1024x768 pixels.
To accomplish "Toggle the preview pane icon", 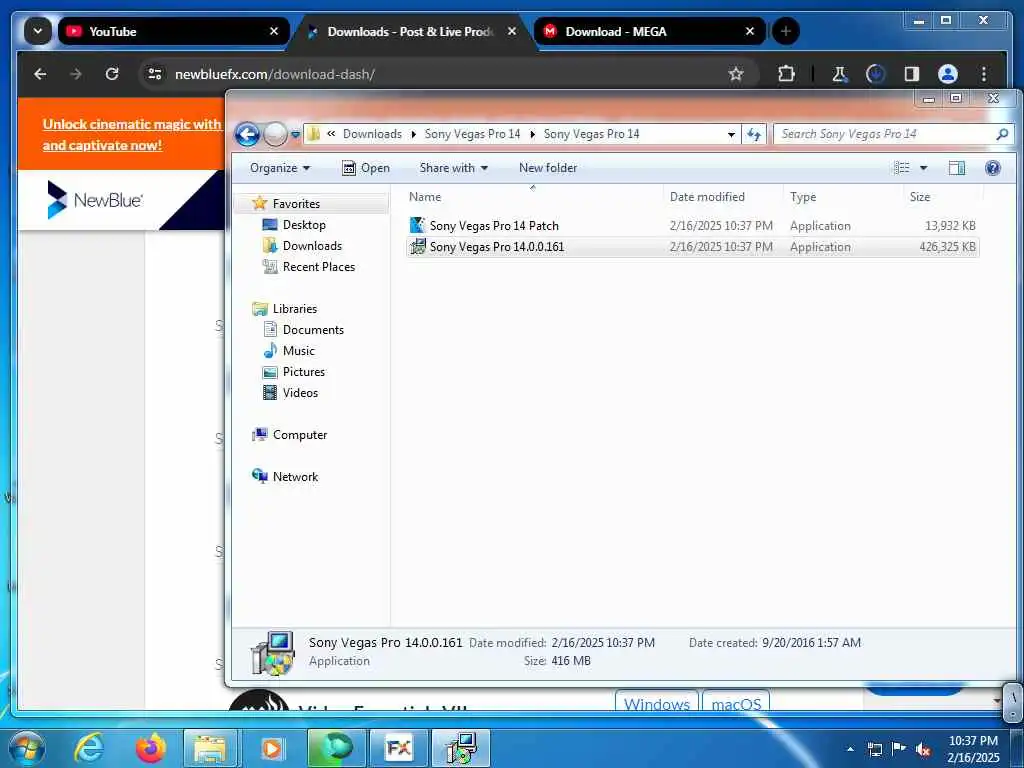I will click(957, 168).
